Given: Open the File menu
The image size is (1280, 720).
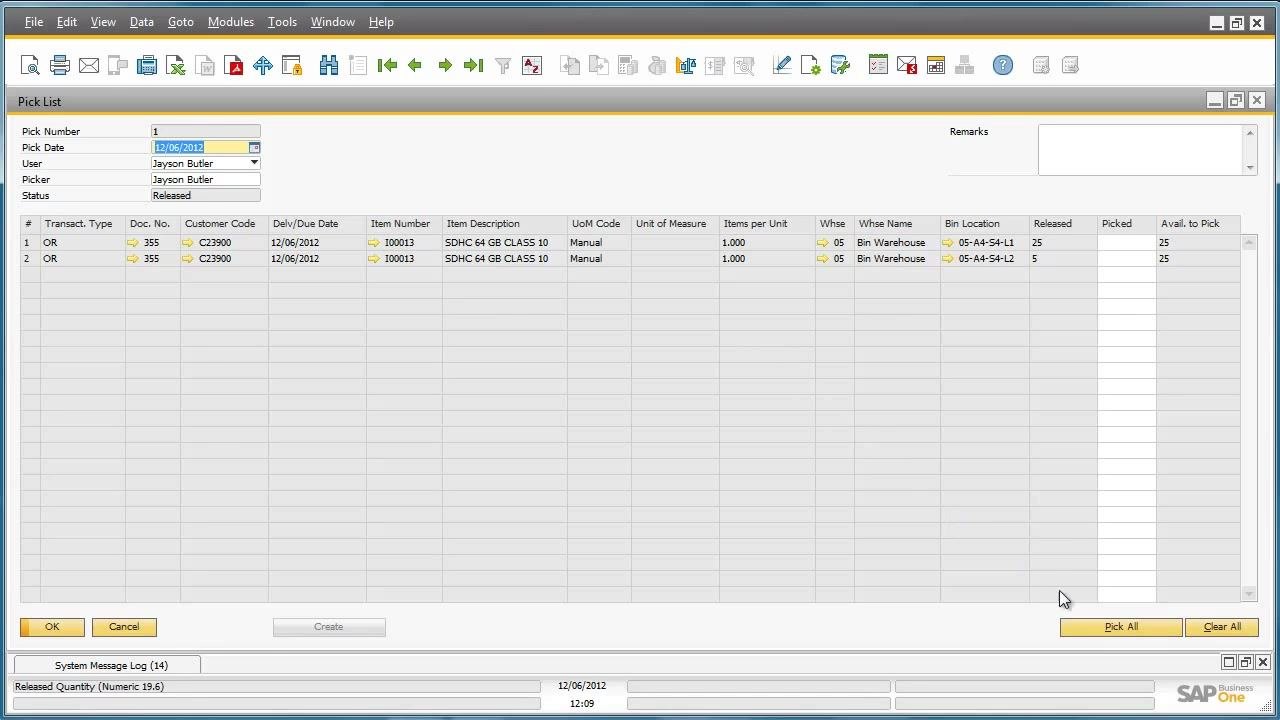Looking at the screenshot, I should click(x=33, y=22).
